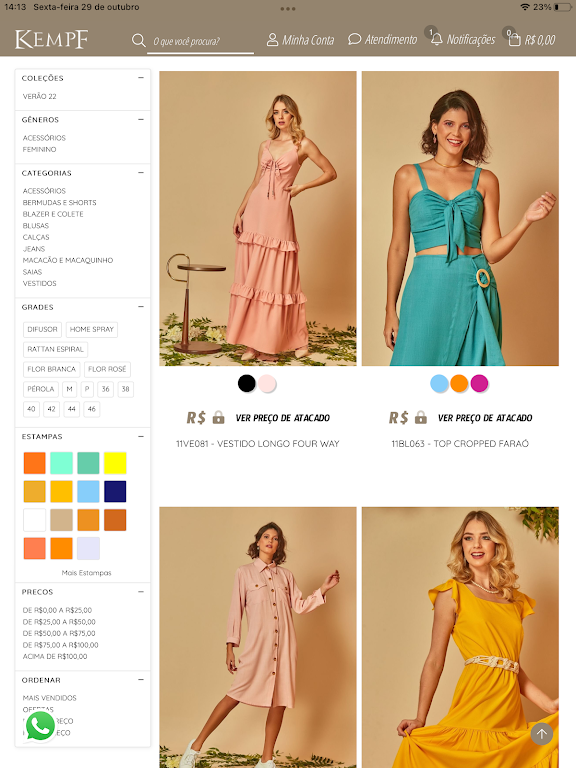Viewport: 576px width, 768px height.
Task: Filter by Feminino gender
Action: (39, 149)
